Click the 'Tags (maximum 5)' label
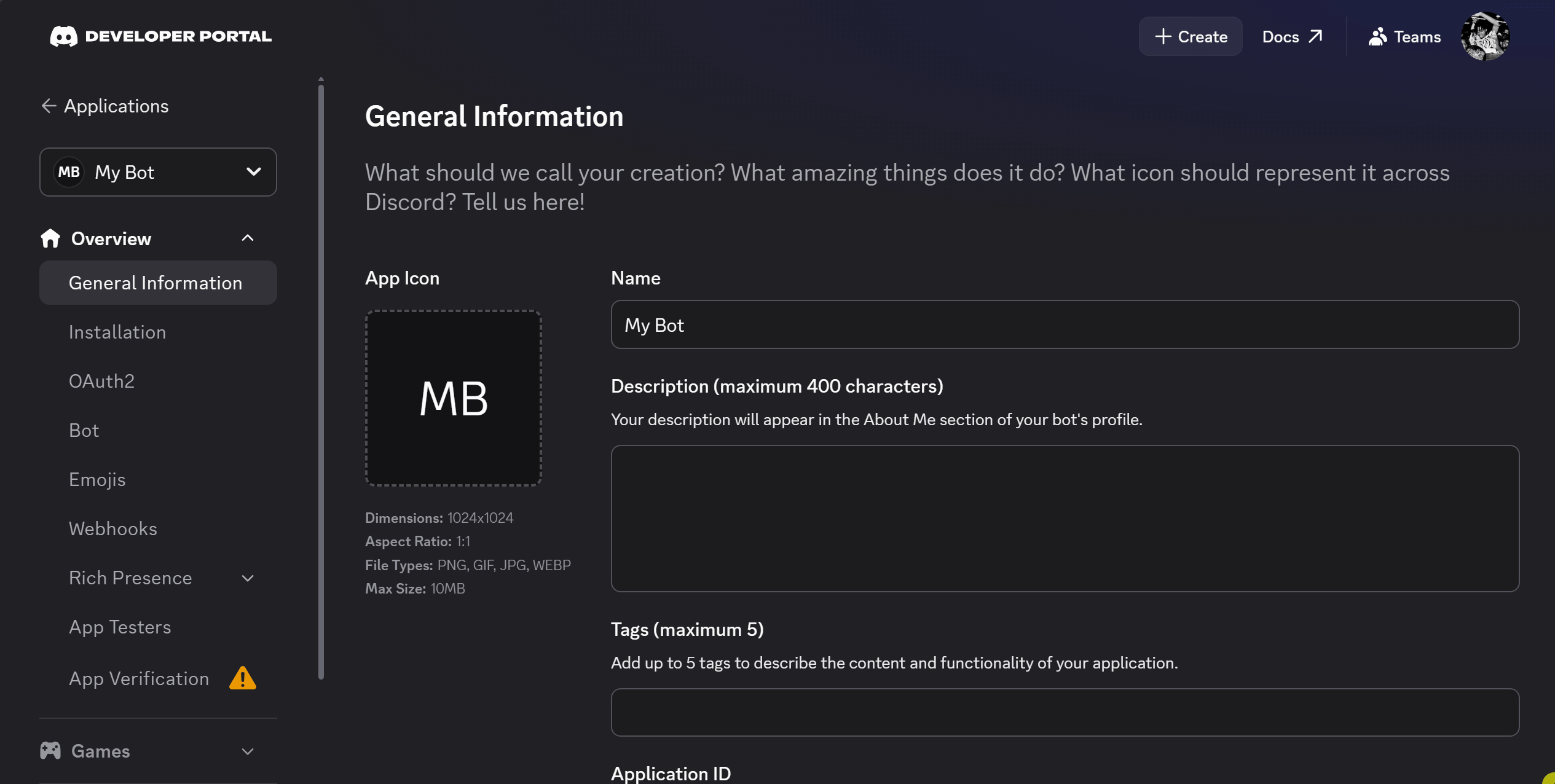 click(x=687, y=629)
